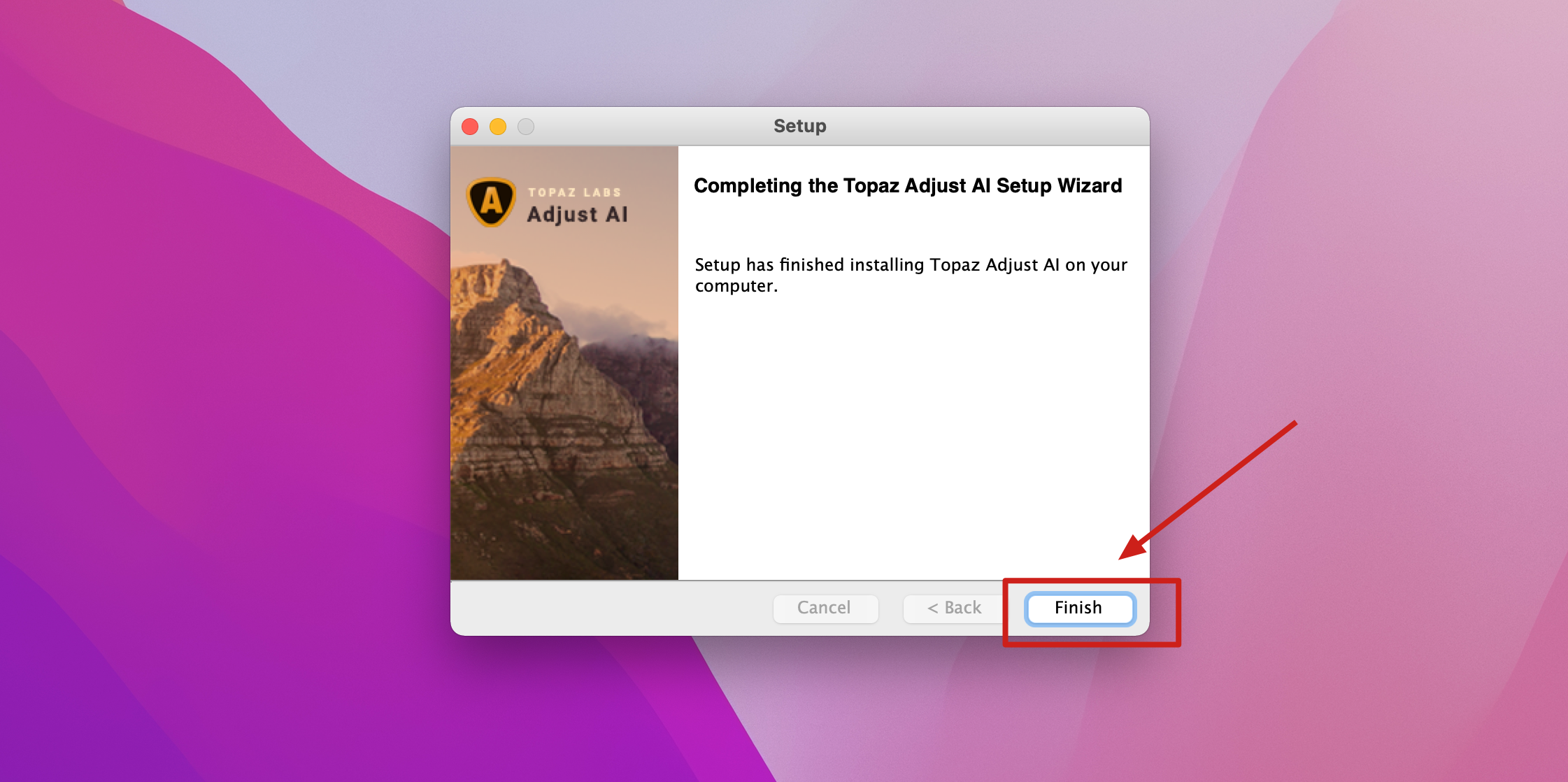The height and width of the screenshot is (782, 1568).
Task: Click the 'Setup' window title text
Action: click(800, 126)
